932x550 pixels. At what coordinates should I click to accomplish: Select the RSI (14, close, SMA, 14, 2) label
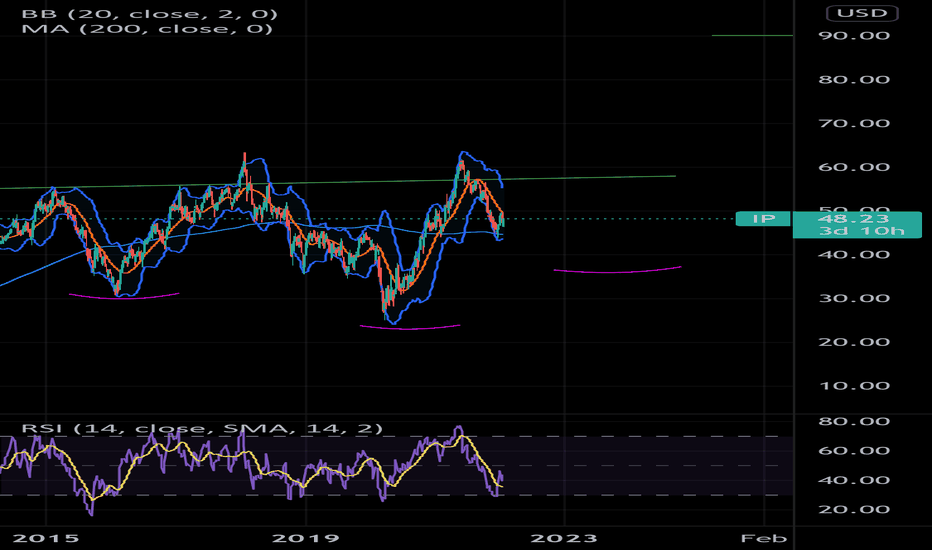point(202,428)
